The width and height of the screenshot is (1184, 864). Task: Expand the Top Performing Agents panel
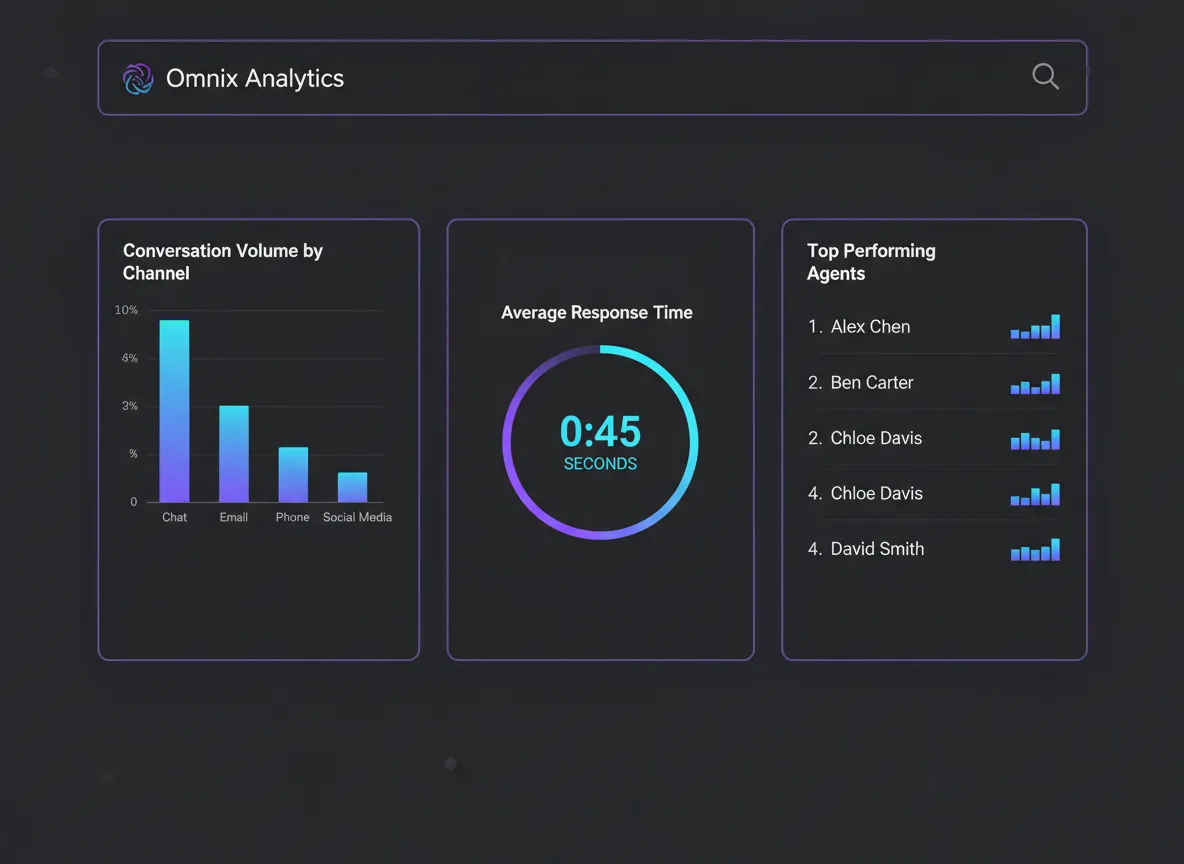coord(933,610)
